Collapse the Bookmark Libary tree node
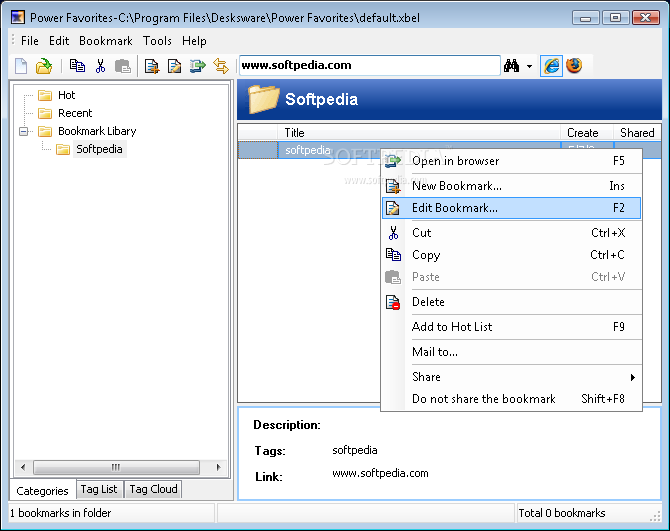The width and height of the screenshot is (670, 531). [x=24, y=131]
